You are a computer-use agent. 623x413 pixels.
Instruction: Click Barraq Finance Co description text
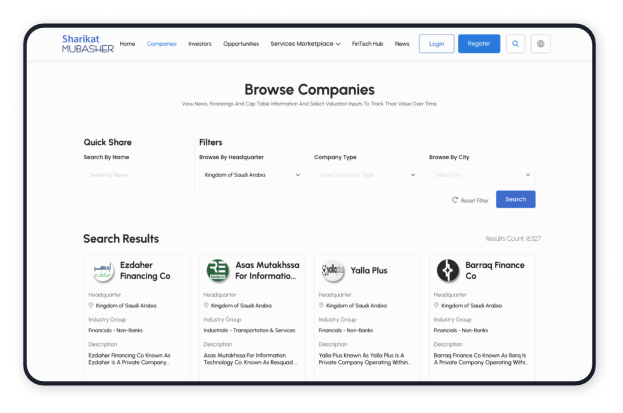point(481,359)
